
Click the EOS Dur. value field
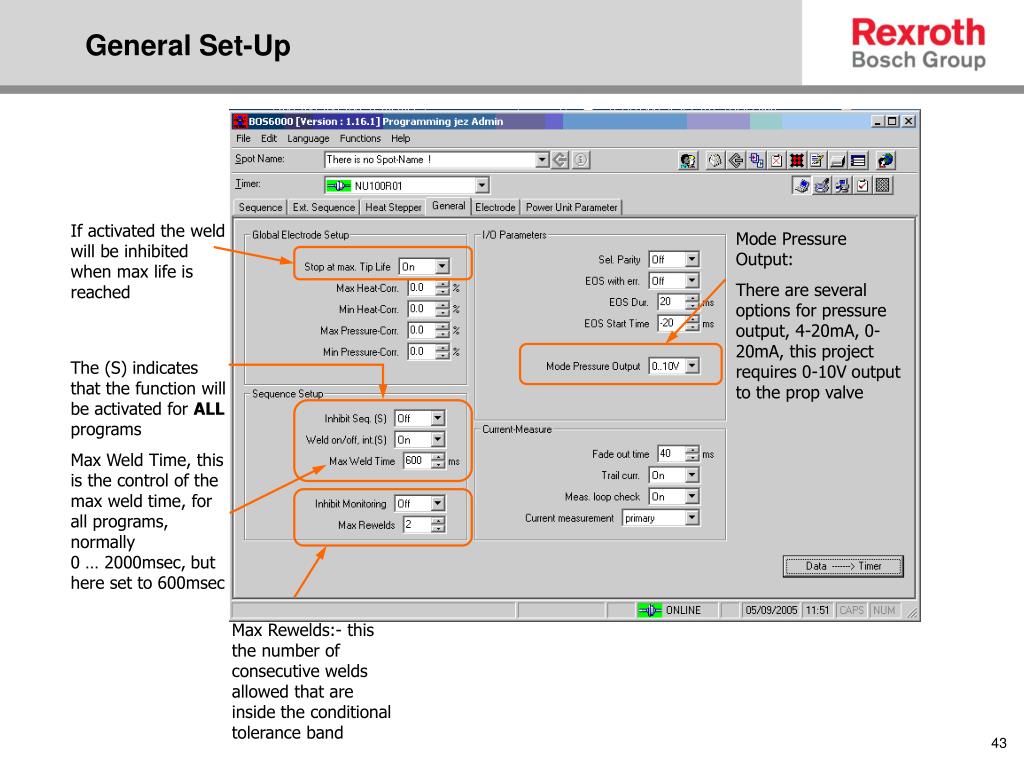point(671,302)
